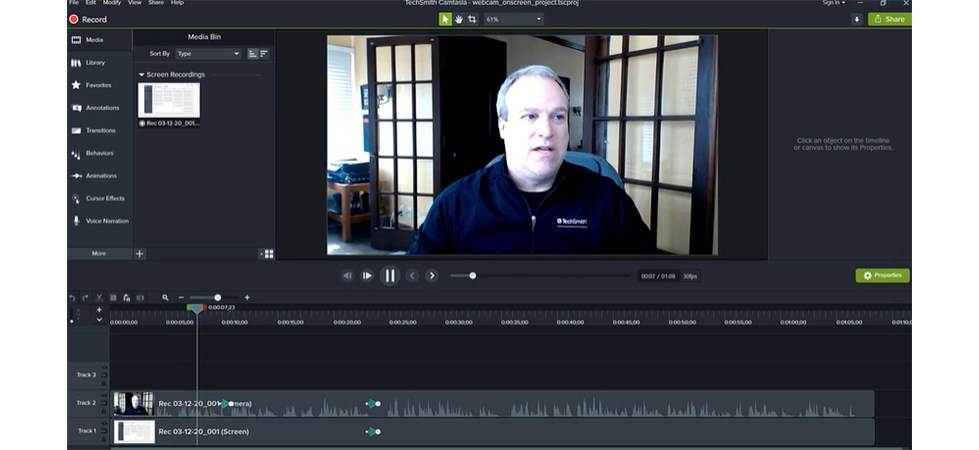Open the Favorites panel
Image resolution: width=979 pixels, height=450 pixels.
(100, 85)
